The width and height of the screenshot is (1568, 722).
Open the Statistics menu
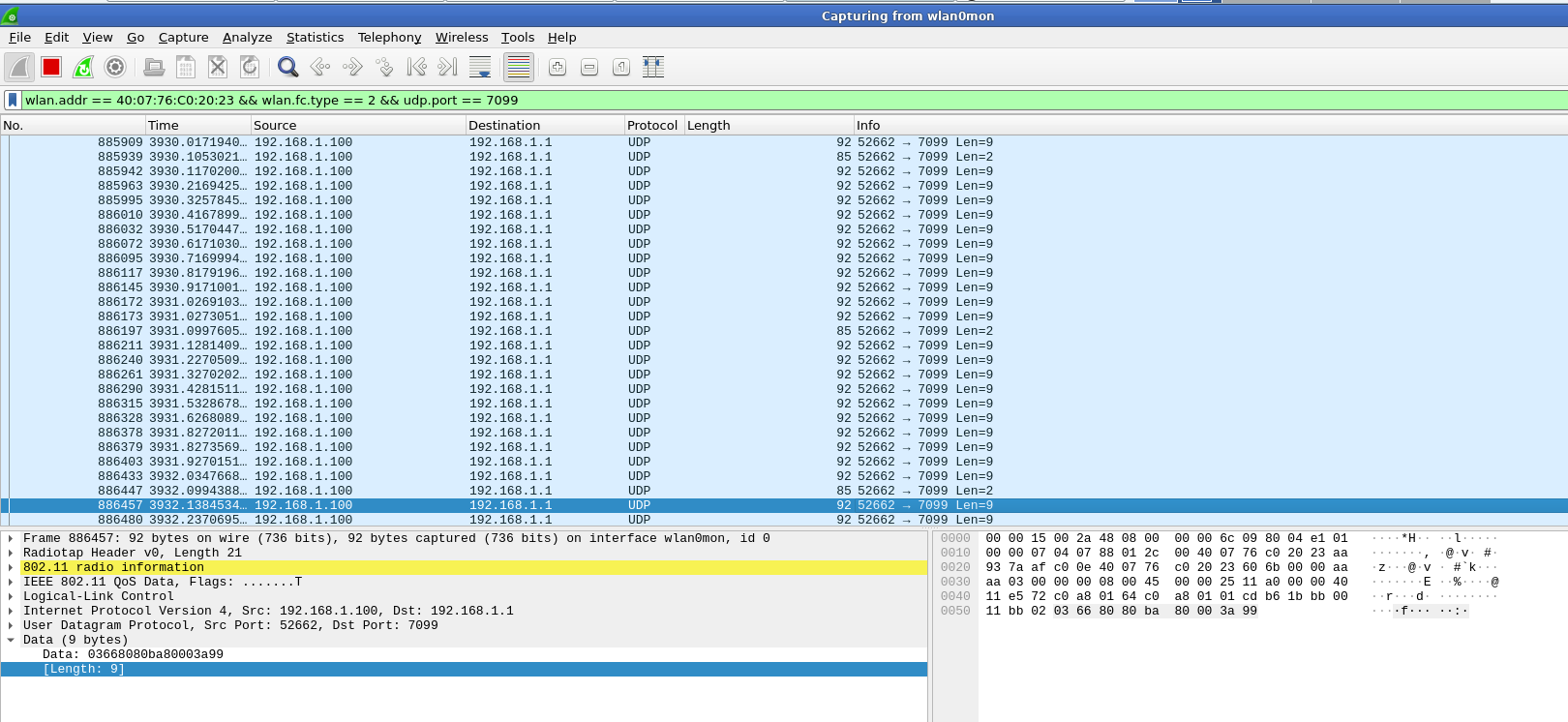[x=315, y=37]
